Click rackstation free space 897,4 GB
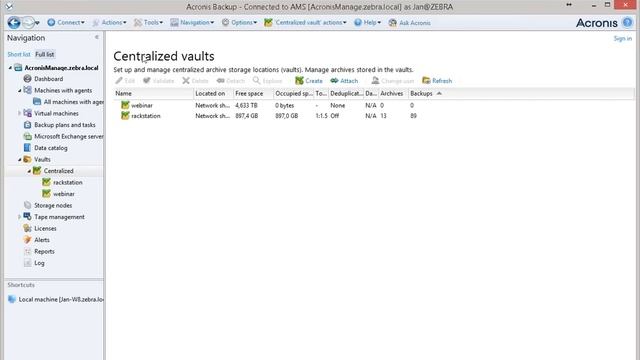 (x=247, y=116)
